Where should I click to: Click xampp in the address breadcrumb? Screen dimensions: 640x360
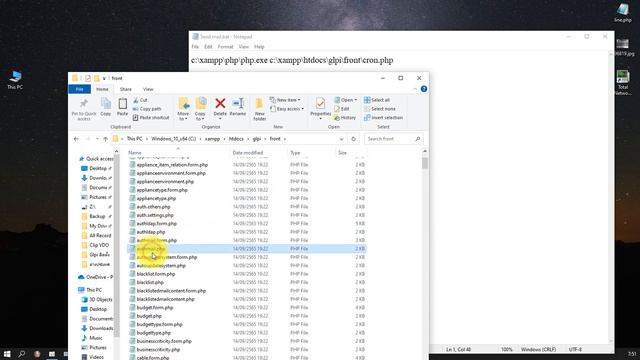212,139
